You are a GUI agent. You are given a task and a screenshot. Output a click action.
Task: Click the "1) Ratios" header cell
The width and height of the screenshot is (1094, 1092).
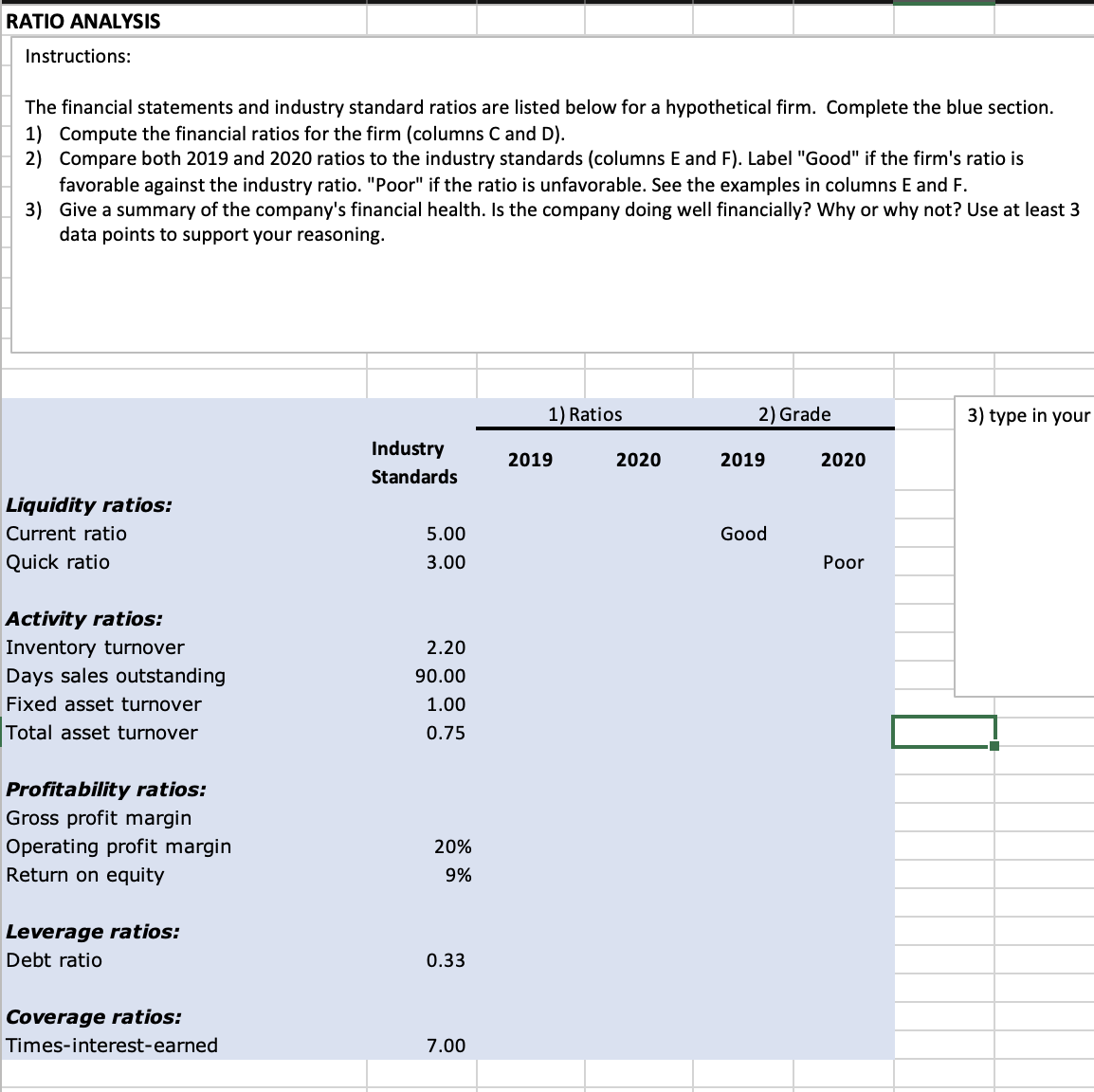coord(586,414)
